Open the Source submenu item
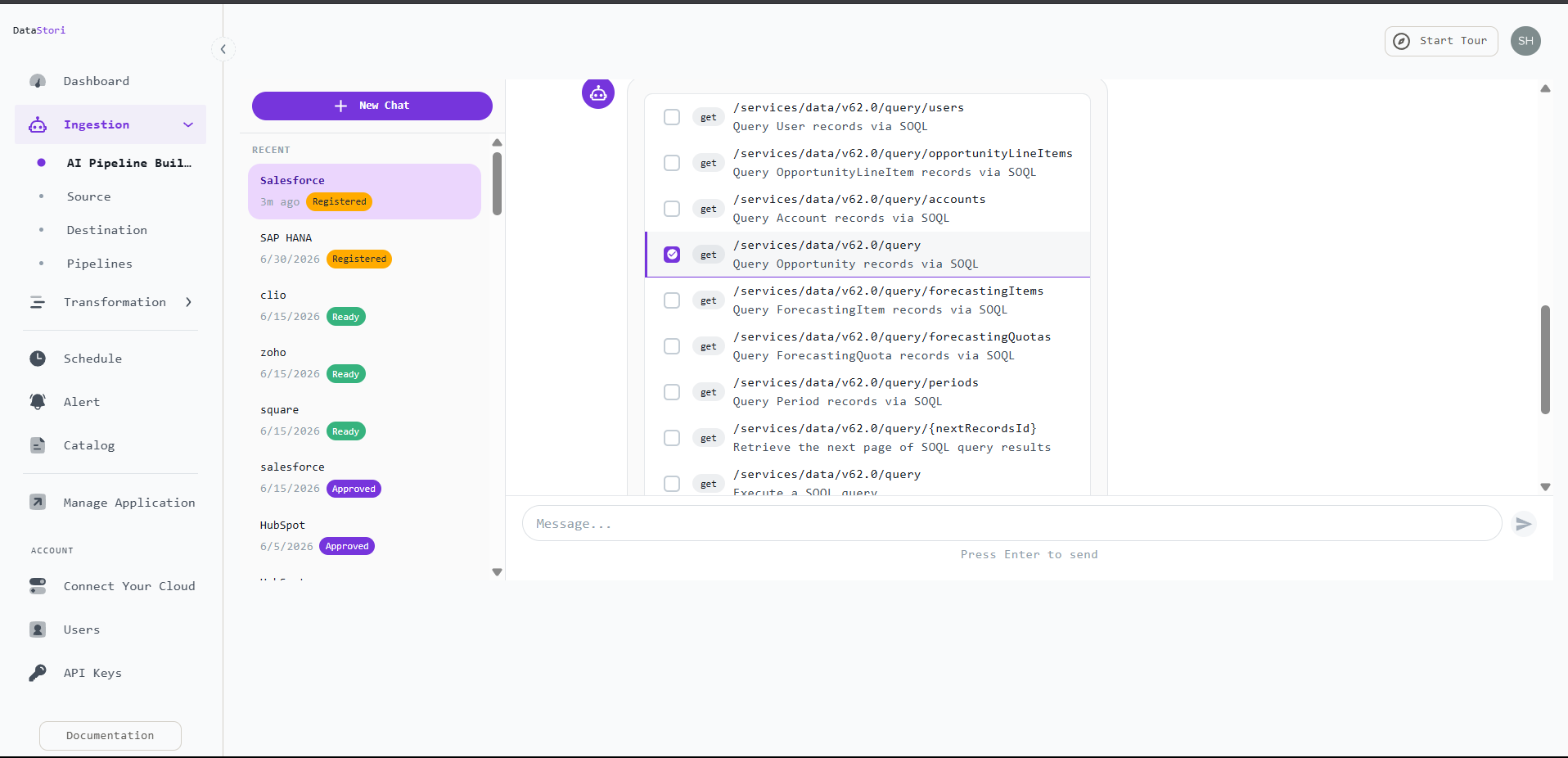This screenshot has height=758, width=1568. click(89, 196)
